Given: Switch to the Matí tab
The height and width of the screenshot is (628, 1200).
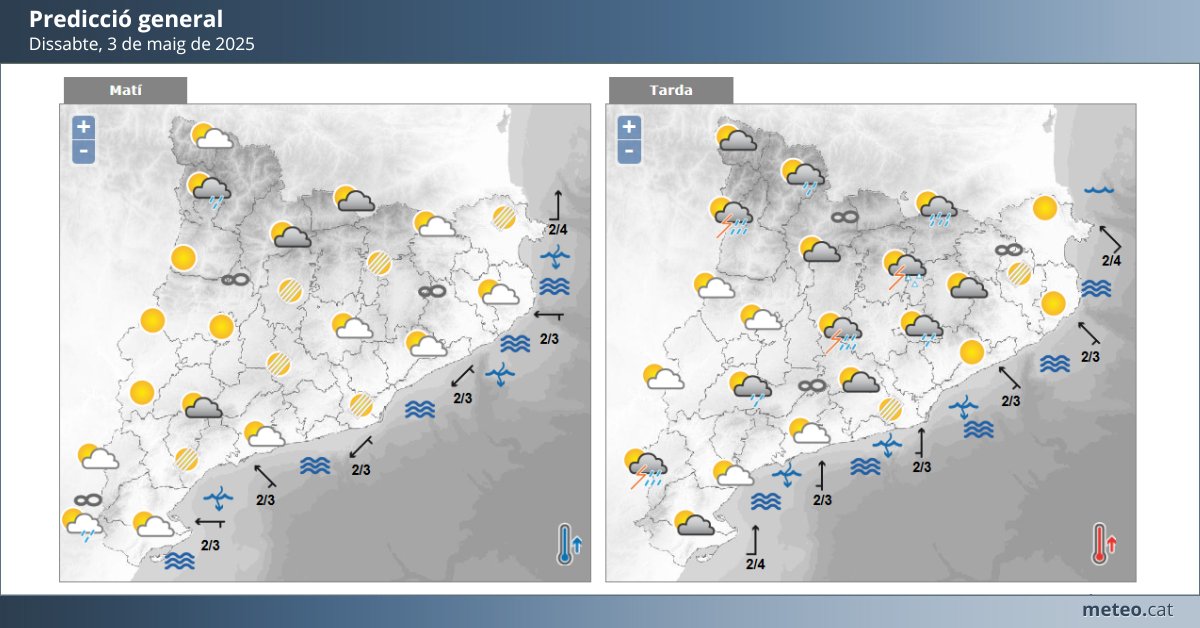Looking at the screenshot, I should click(125, 90).
